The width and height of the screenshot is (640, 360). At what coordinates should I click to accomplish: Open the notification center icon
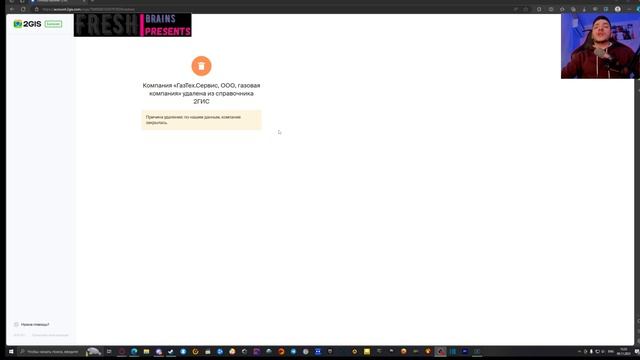tap(636, 351)
